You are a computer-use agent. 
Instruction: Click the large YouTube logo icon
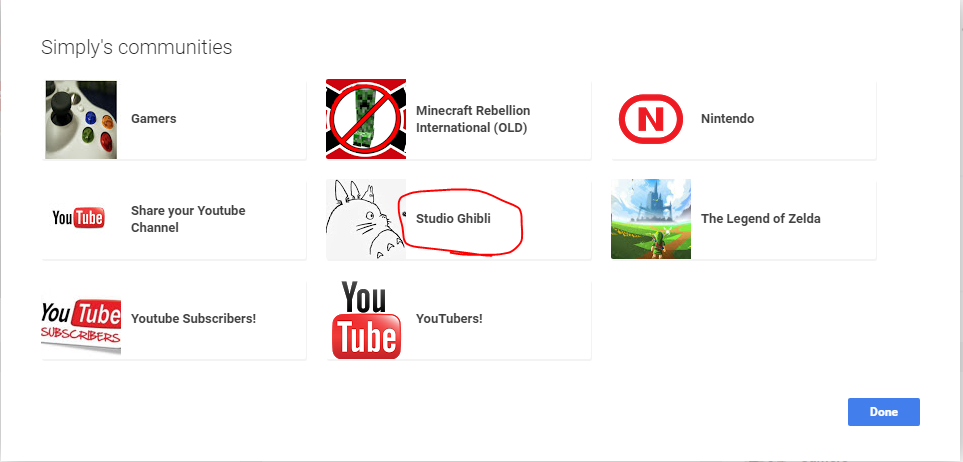point(366,319)
